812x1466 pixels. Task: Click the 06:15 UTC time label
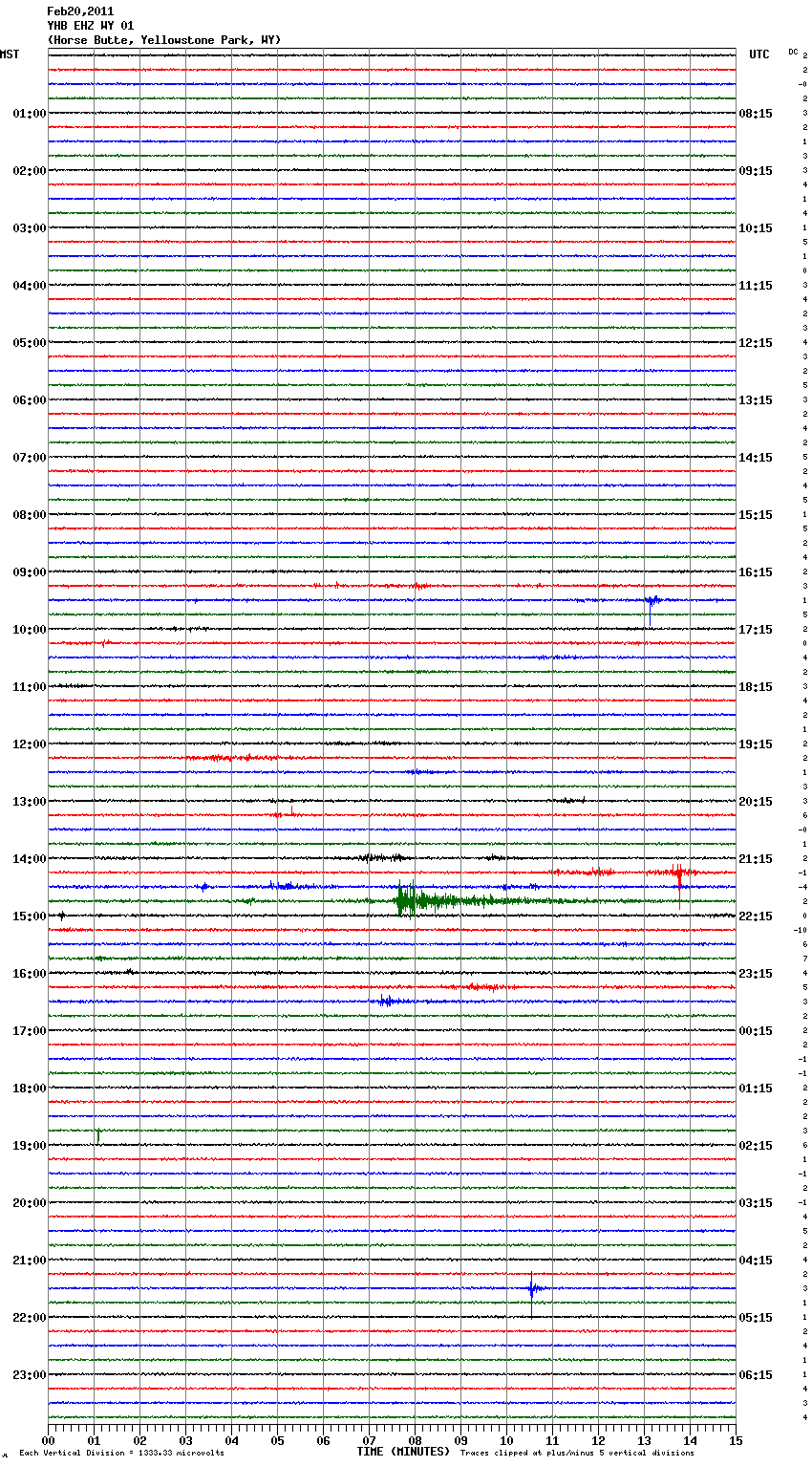(756, 1375)
